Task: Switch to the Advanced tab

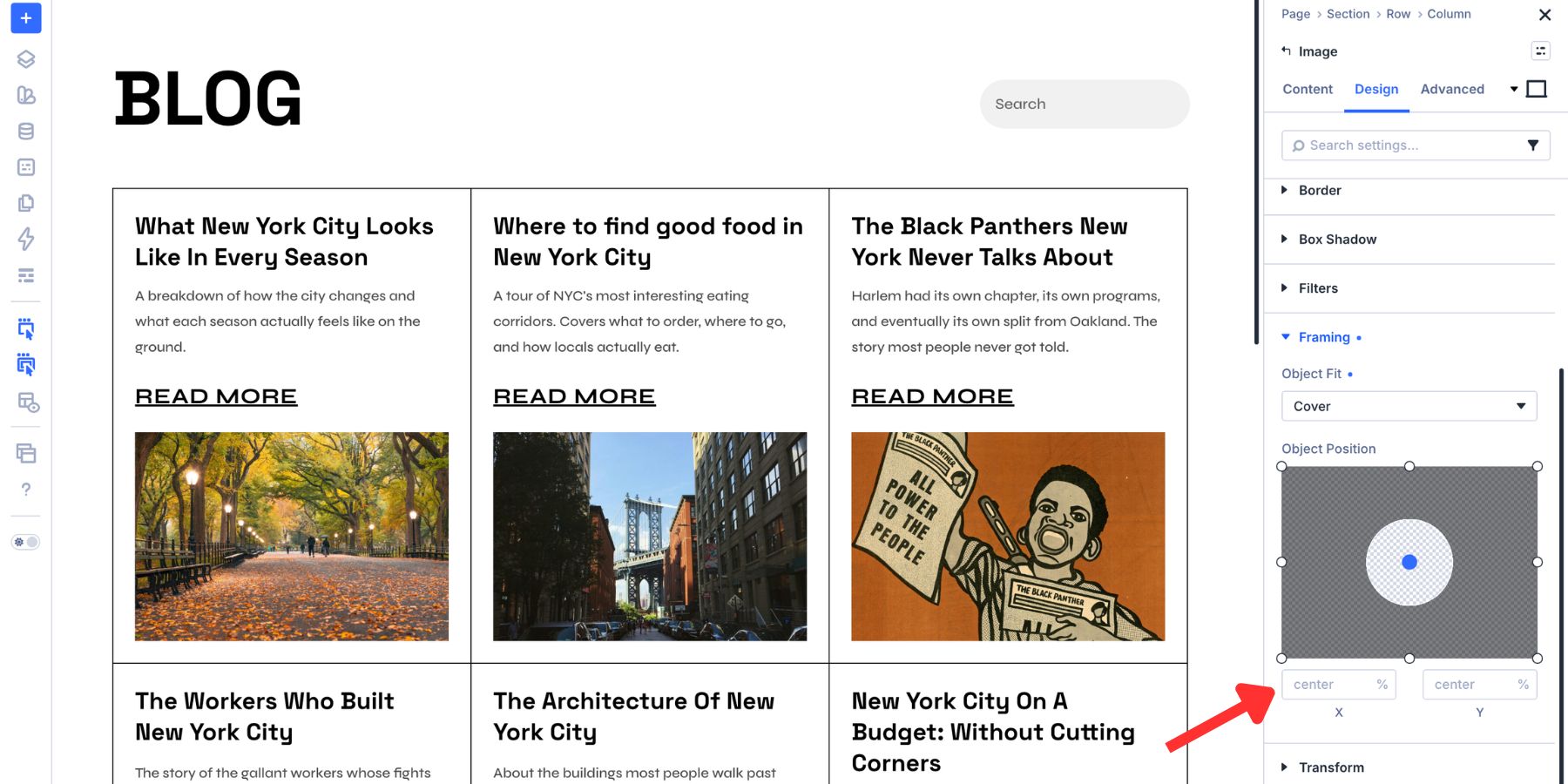Action: pos(1452,89)
